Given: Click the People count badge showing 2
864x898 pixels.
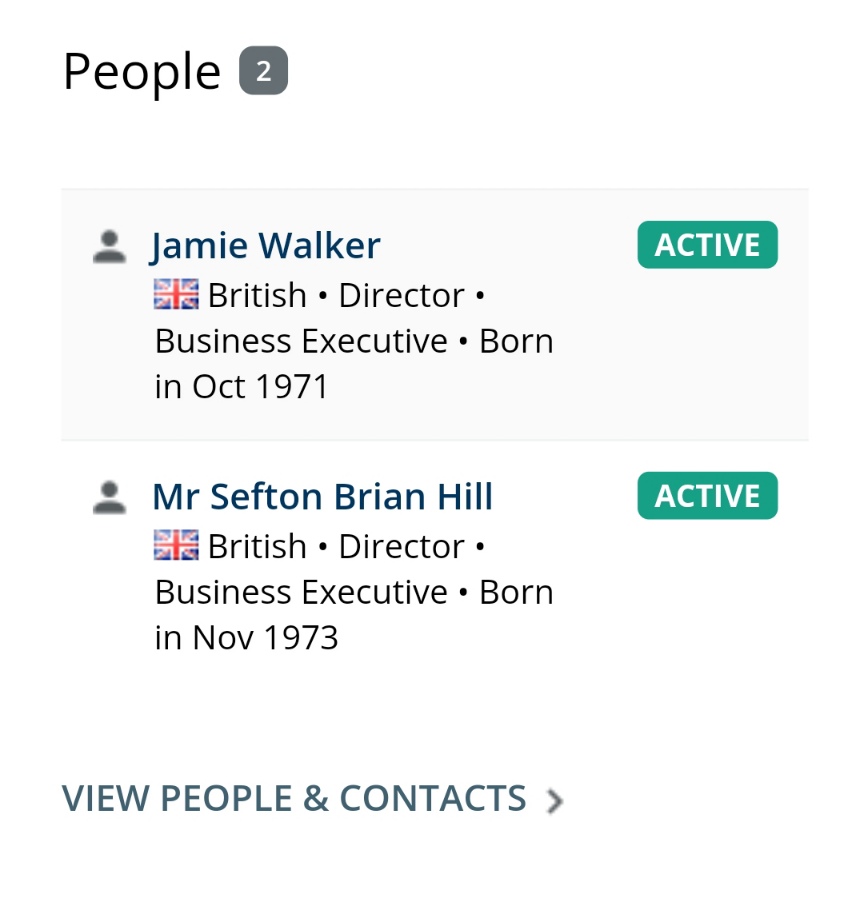Looking at the screenshot, I should click(x=263, y=71).
